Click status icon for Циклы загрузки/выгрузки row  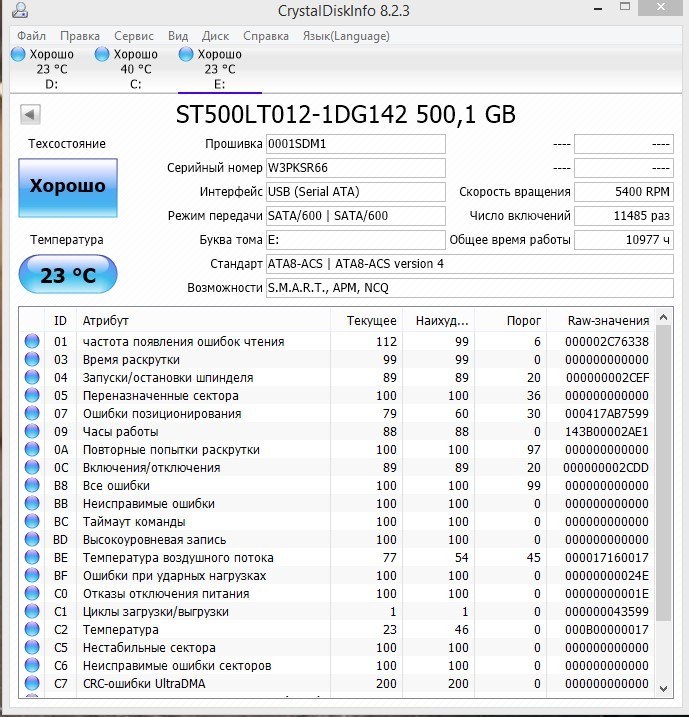(x=32, y=611)
